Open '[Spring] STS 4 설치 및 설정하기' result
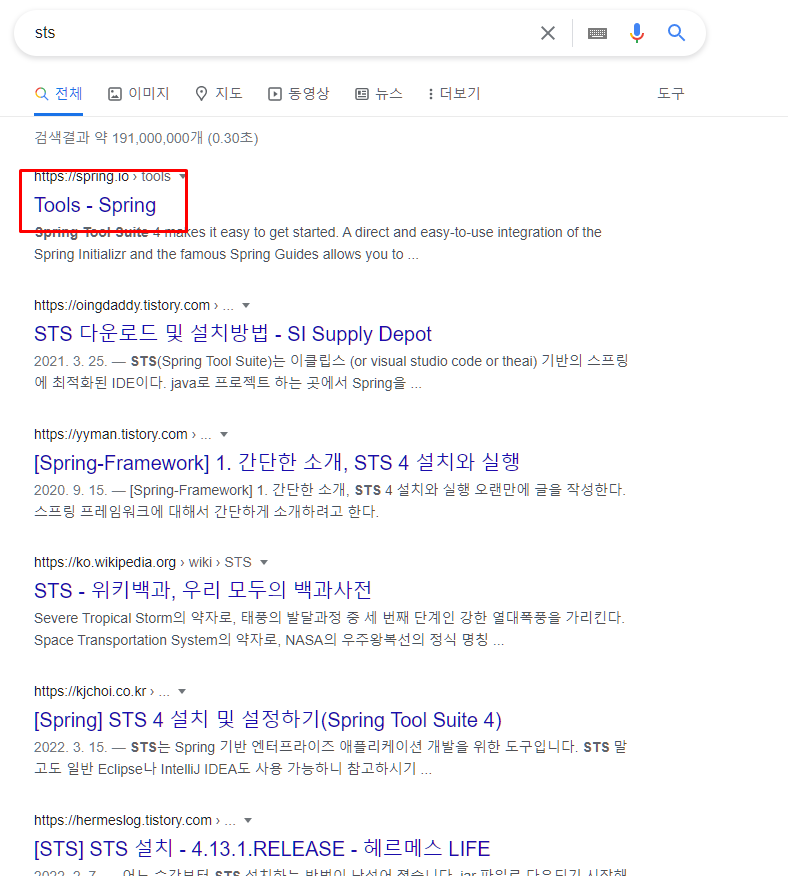This screenshot has width=788, height=876. [x=268, y=720]
